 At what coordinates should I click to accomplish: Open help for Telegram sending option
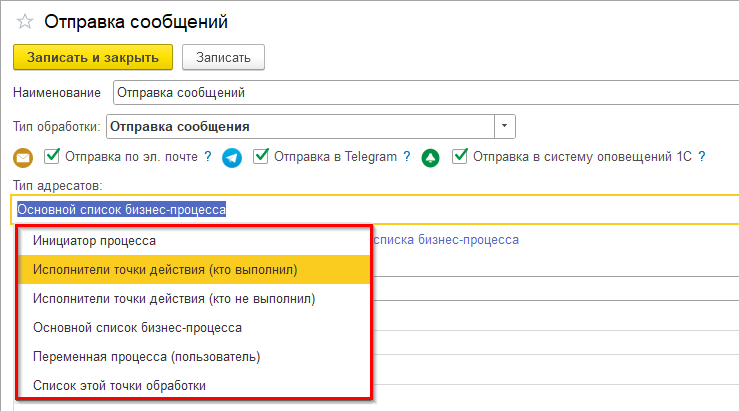[x=407, y=157]
